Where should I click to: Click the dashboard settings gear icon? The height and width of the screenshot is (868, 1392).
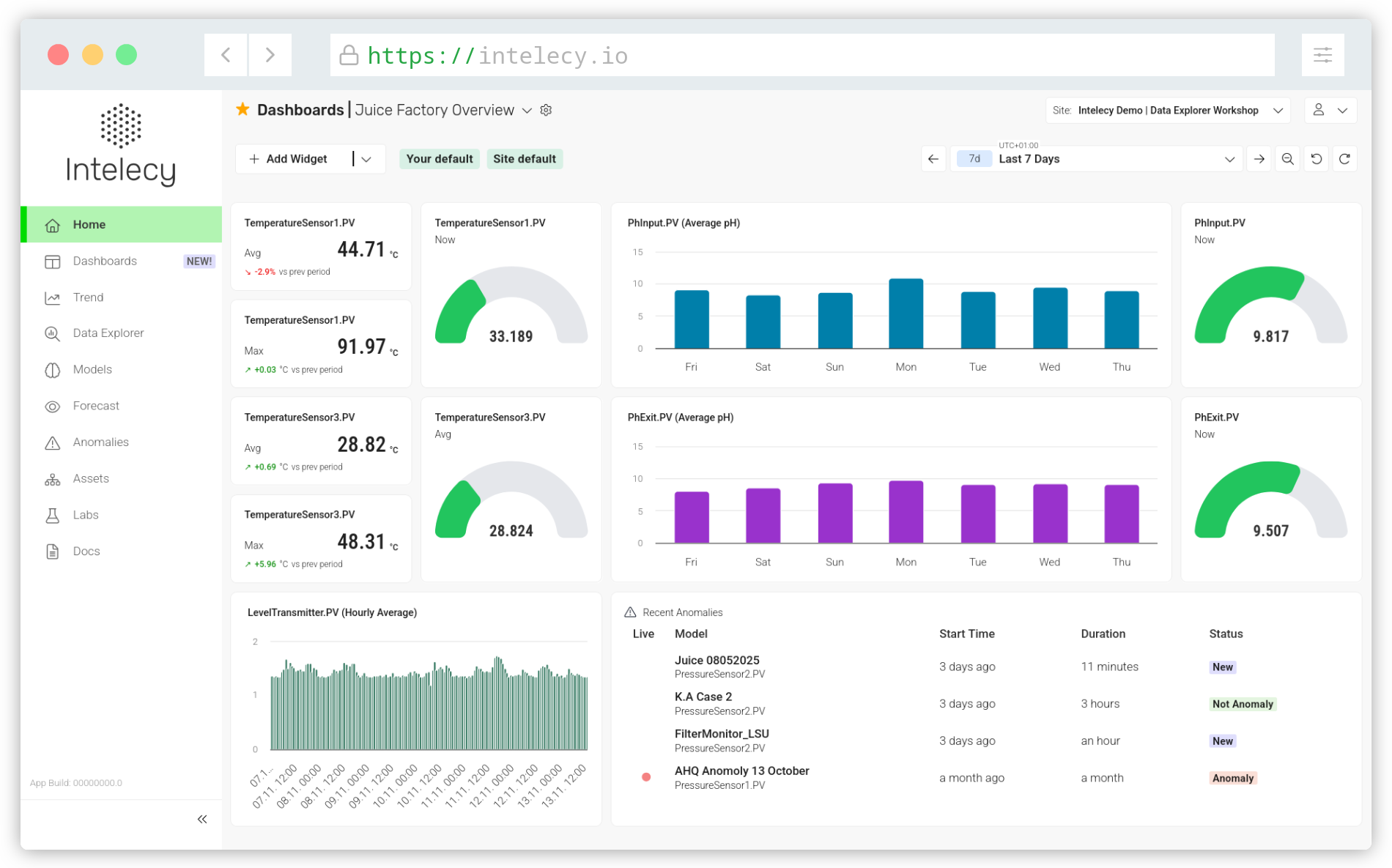(546, 110)
